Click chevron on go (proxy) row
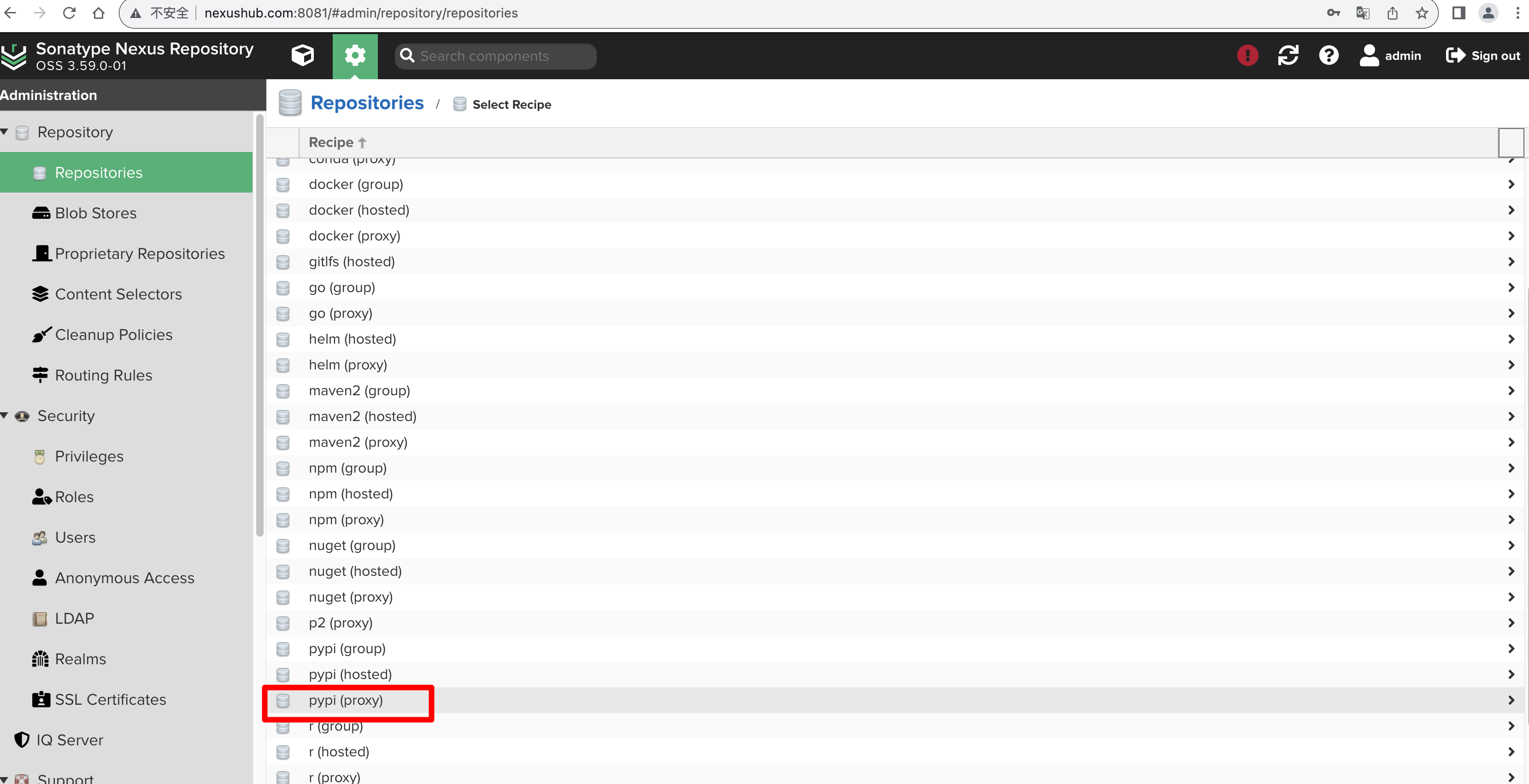 tap(1511, 313)
